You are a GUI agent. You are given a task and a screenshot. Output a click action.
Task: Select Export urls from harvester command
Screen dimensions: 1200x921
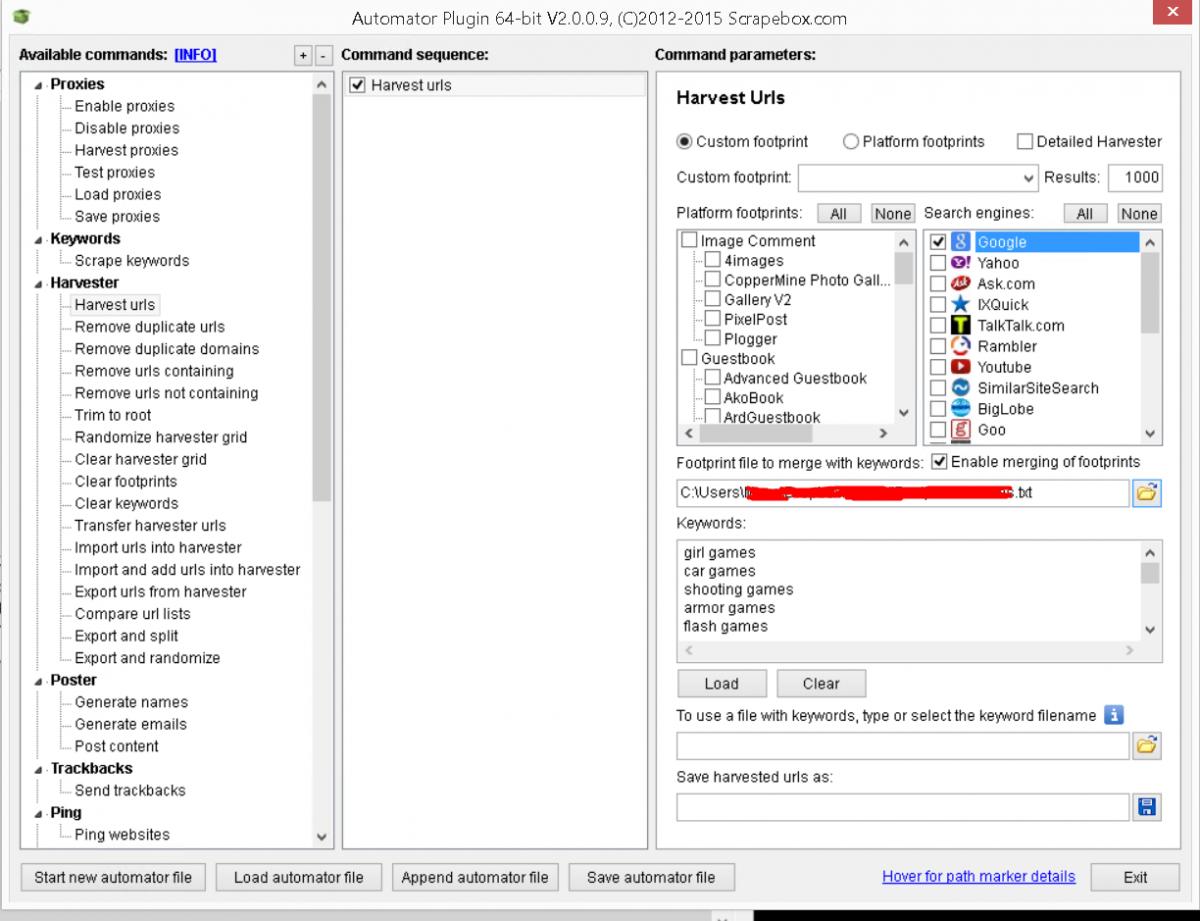[161, 592]
